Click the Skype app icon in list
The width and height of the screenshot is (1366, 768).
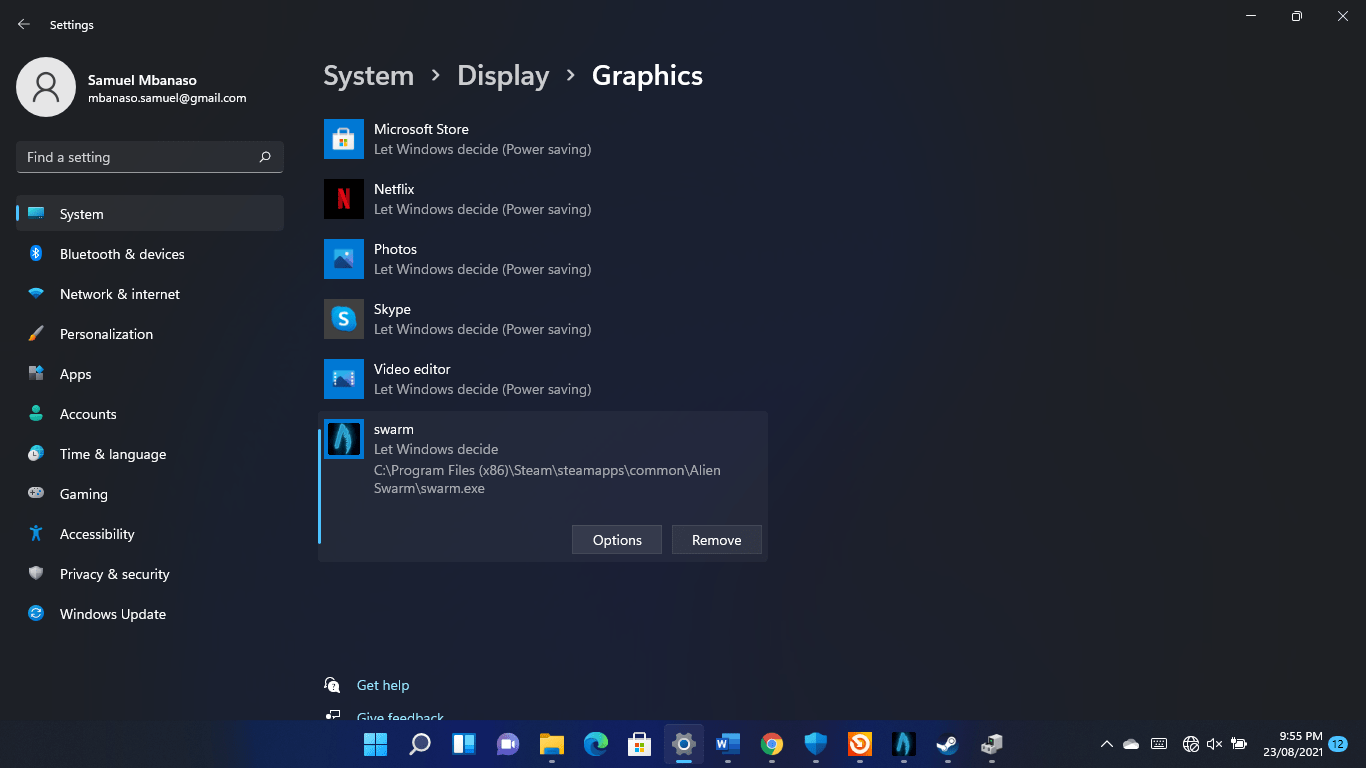click(344, 319)
